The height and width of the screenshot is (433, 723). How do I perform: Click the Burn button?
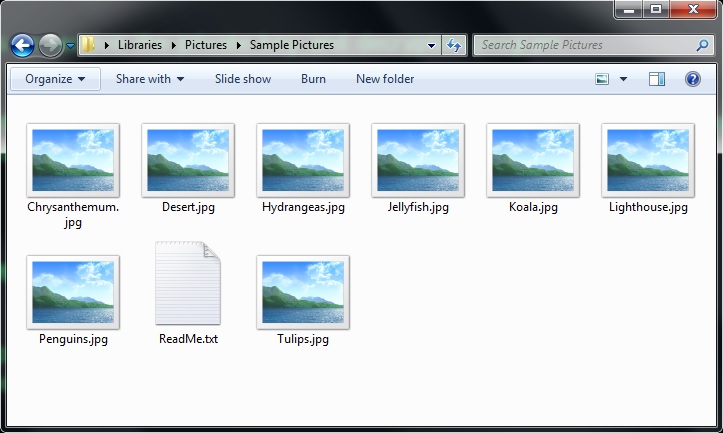pyautogui.click(x=314, y=79)
